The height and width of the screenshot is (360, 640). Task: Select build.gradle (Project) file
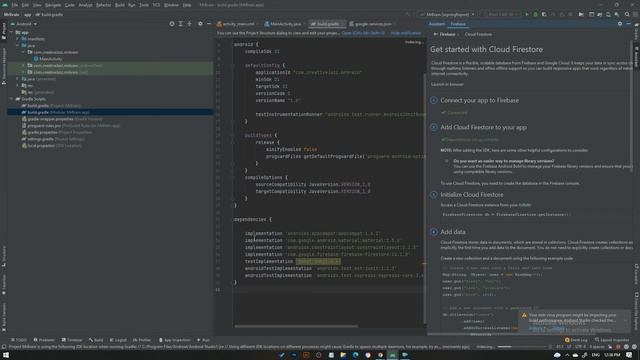point(51,106)
